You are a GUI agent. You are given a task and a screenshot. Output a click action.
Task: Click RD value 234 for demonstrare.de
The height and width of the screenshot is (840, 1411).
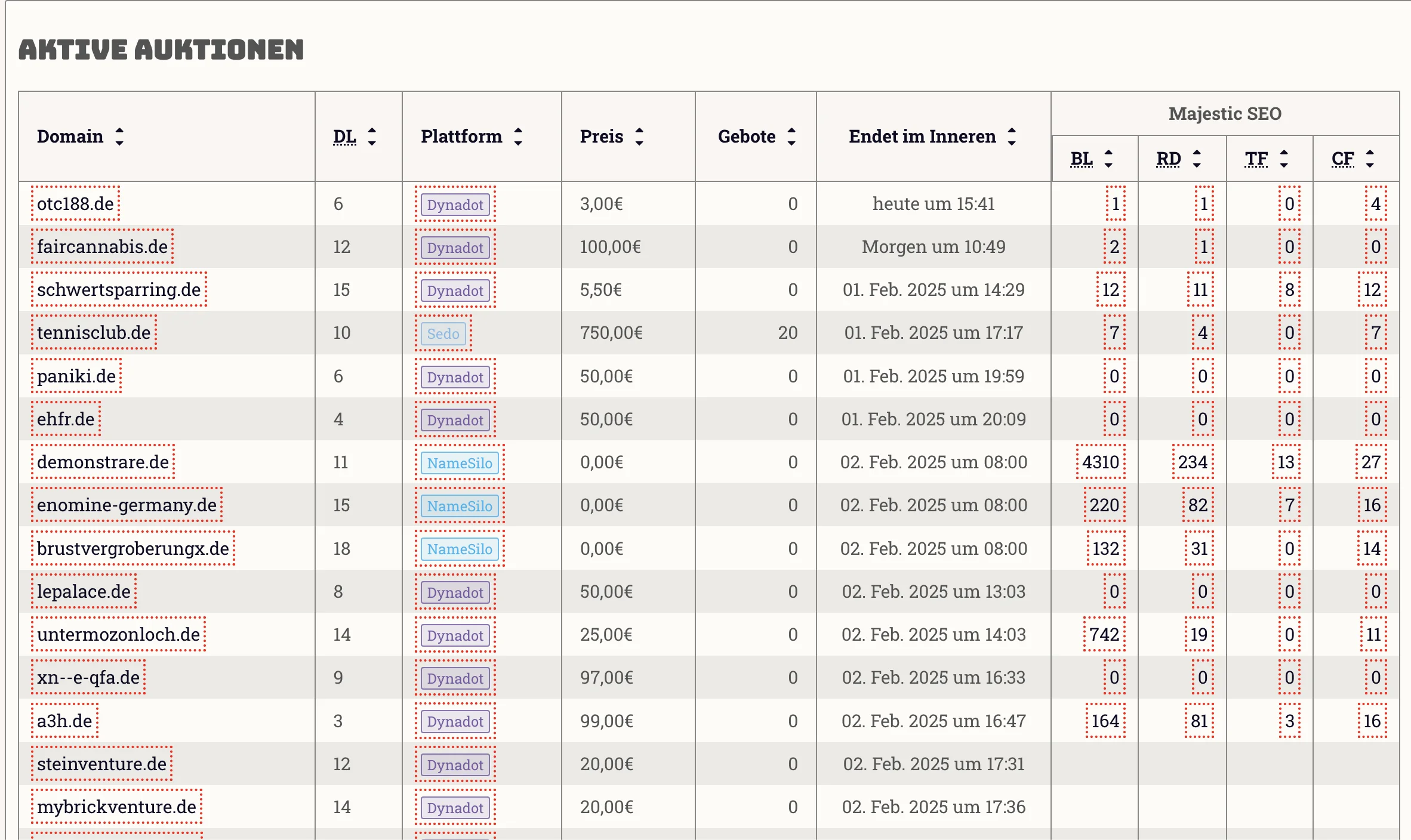1193,462
